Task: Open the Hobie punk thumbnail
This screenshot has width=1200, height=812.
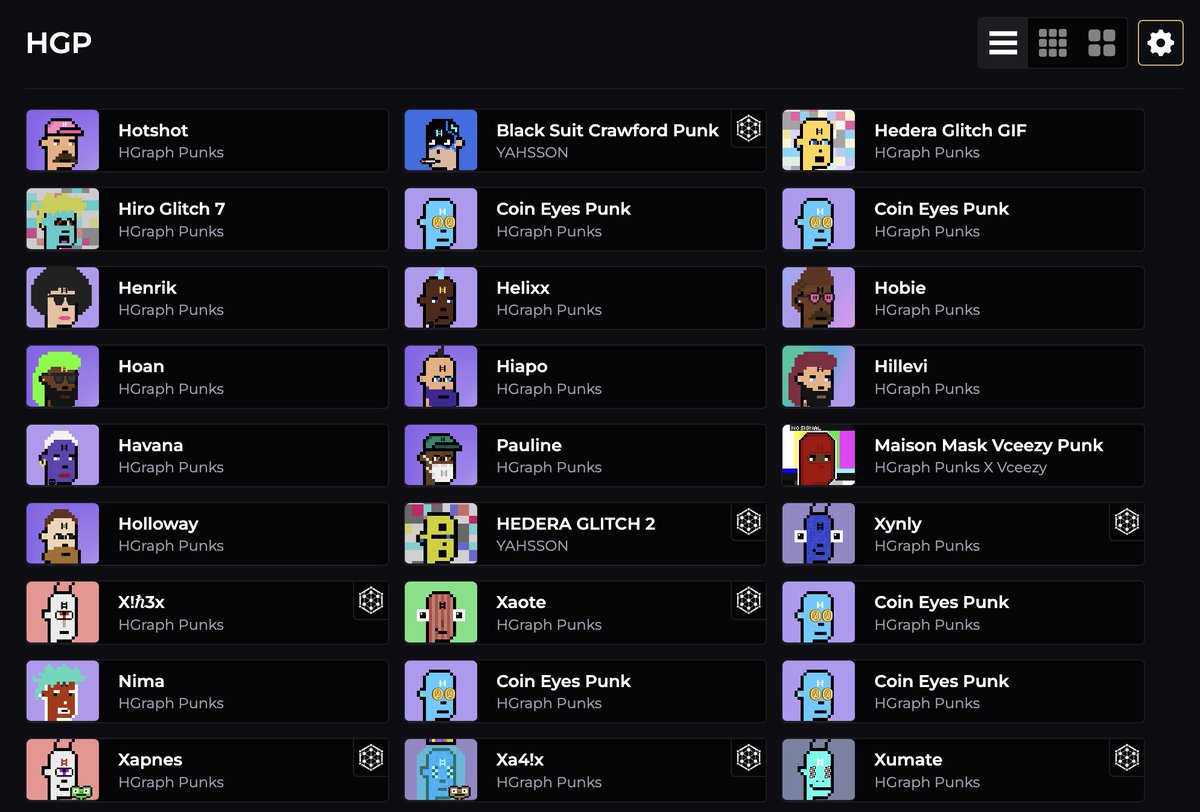Action: [819, 298]
